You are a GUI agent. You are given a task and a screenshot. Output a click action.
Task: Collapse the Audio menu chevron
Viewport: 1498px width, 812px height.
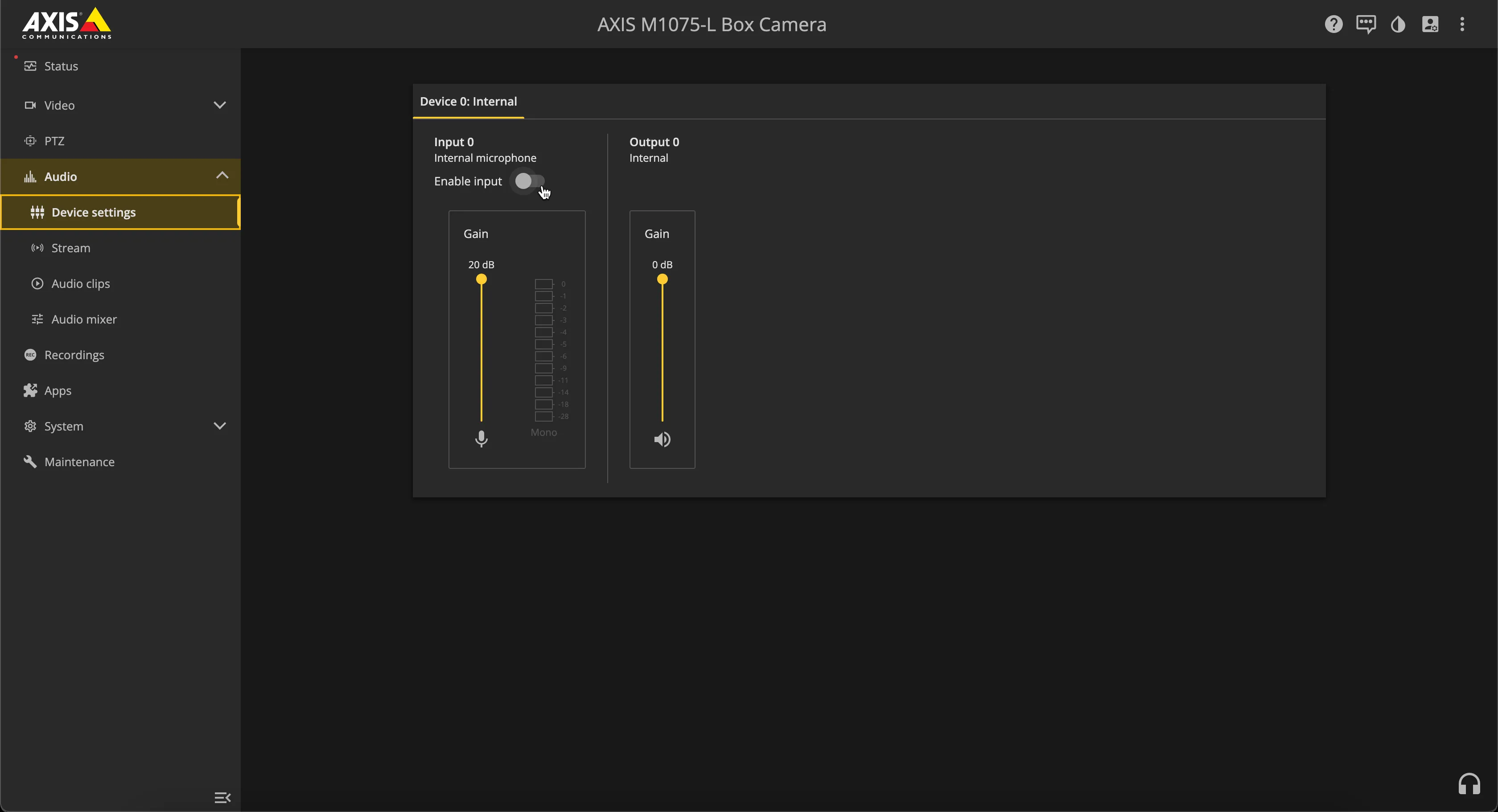pos(222,176)
